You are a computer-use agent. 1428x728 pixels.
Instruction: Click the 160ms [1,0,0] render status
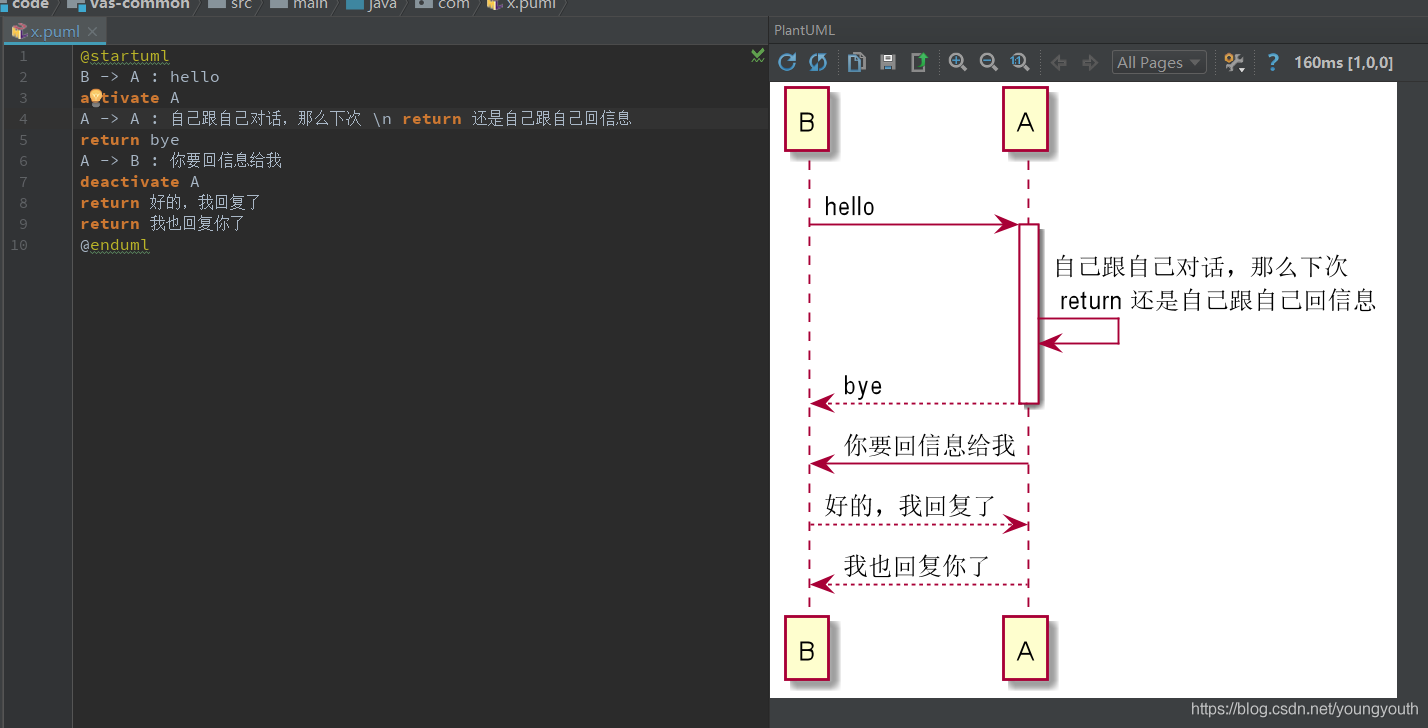coord(1343,62)
